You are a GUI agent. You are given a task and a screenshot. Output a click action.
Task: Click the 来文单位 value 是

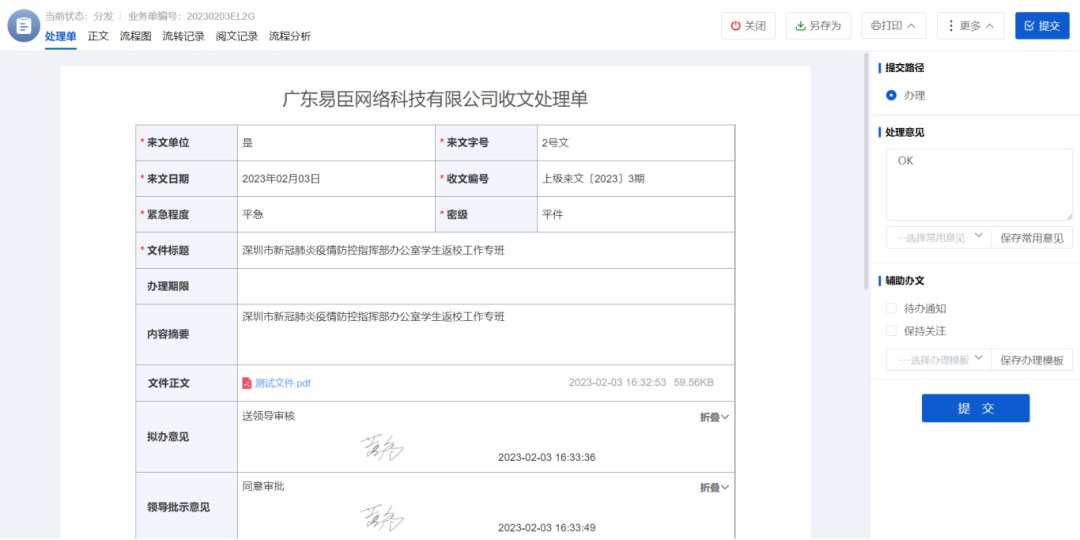coord(248,143)
